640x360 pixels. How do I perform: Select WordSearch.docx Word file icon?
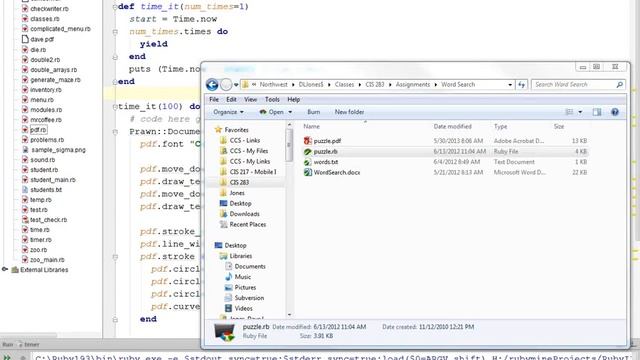click(x=308, y=172)
